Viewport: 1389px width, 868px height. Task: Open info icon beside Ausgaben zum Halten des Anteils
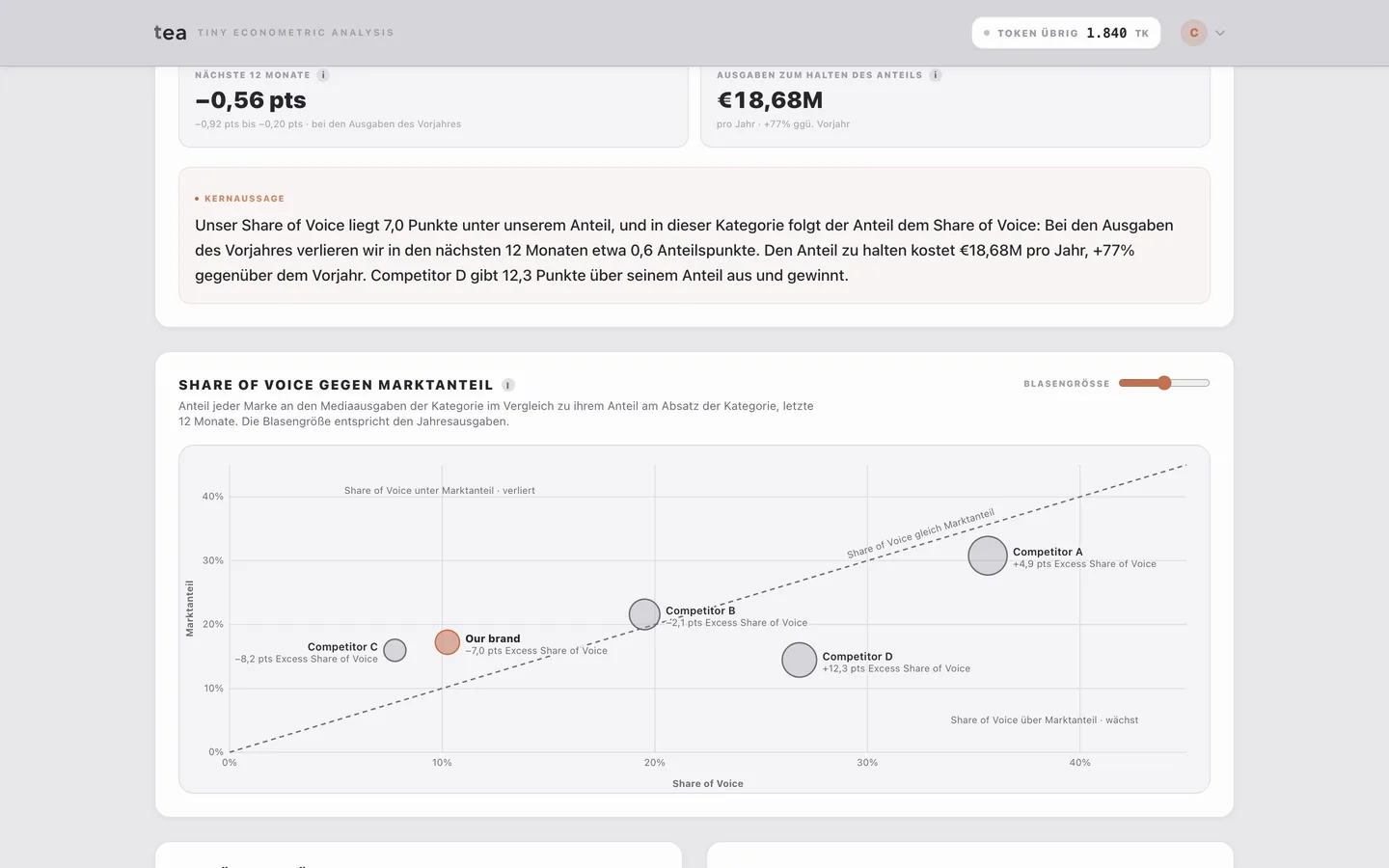(935, 75)
